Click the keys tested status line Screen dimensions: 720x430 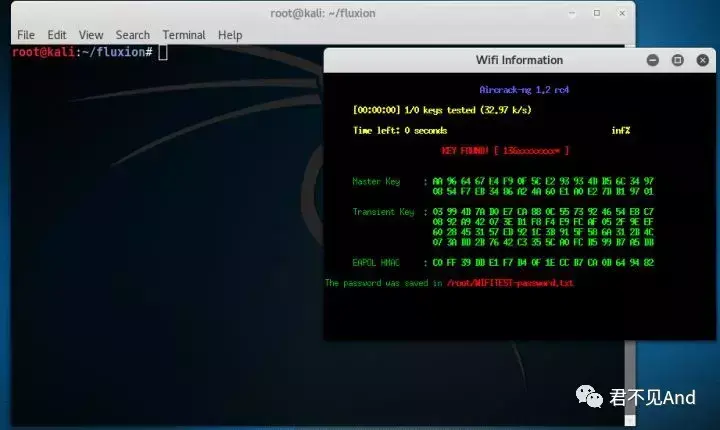(x=442, y=110)
